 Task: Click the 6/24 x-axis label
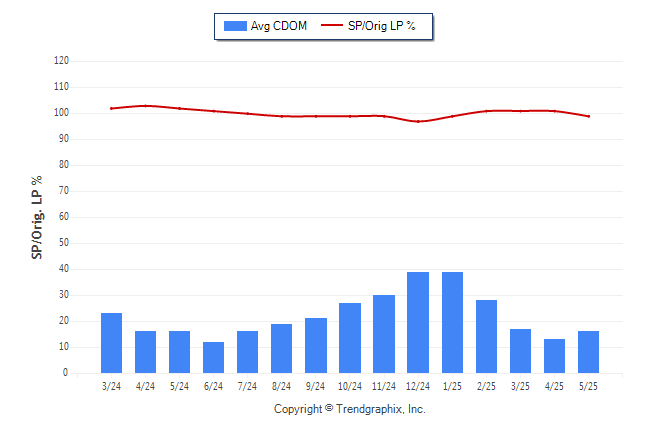pos(213,386)
